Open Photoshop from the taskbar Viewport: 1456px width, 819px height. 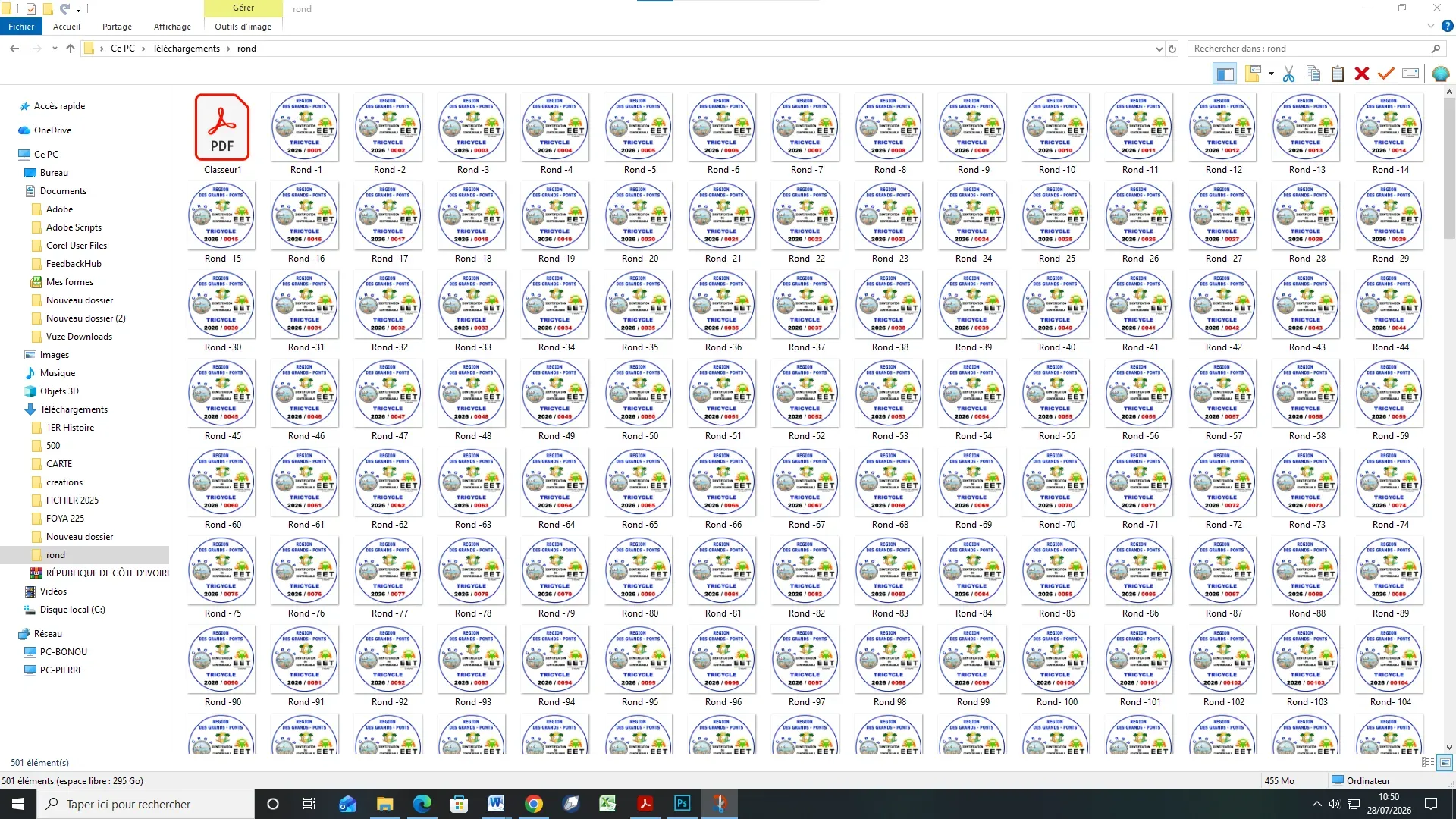coord(682,804)
